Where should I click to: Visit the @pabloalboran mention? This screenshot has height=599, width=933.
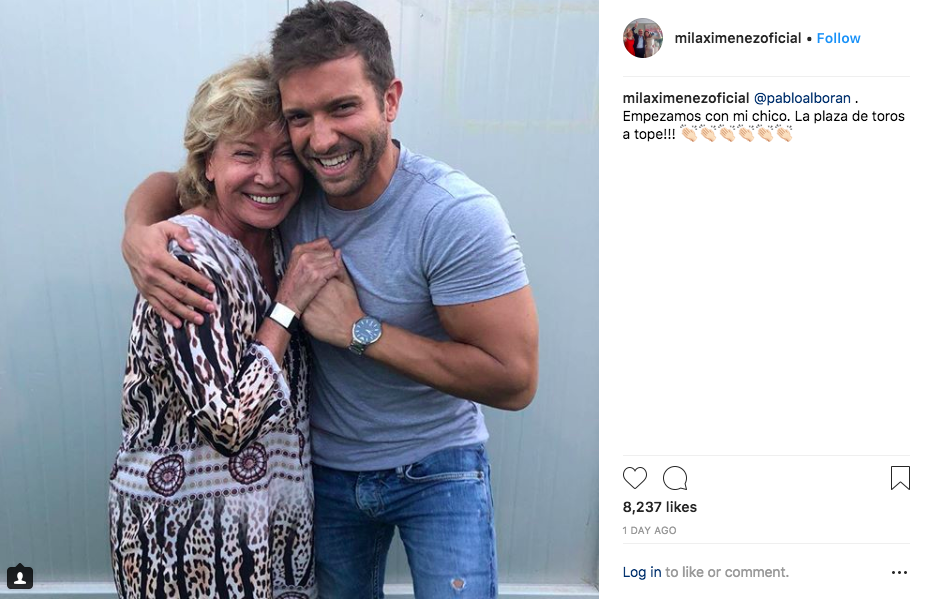[802, 98]
